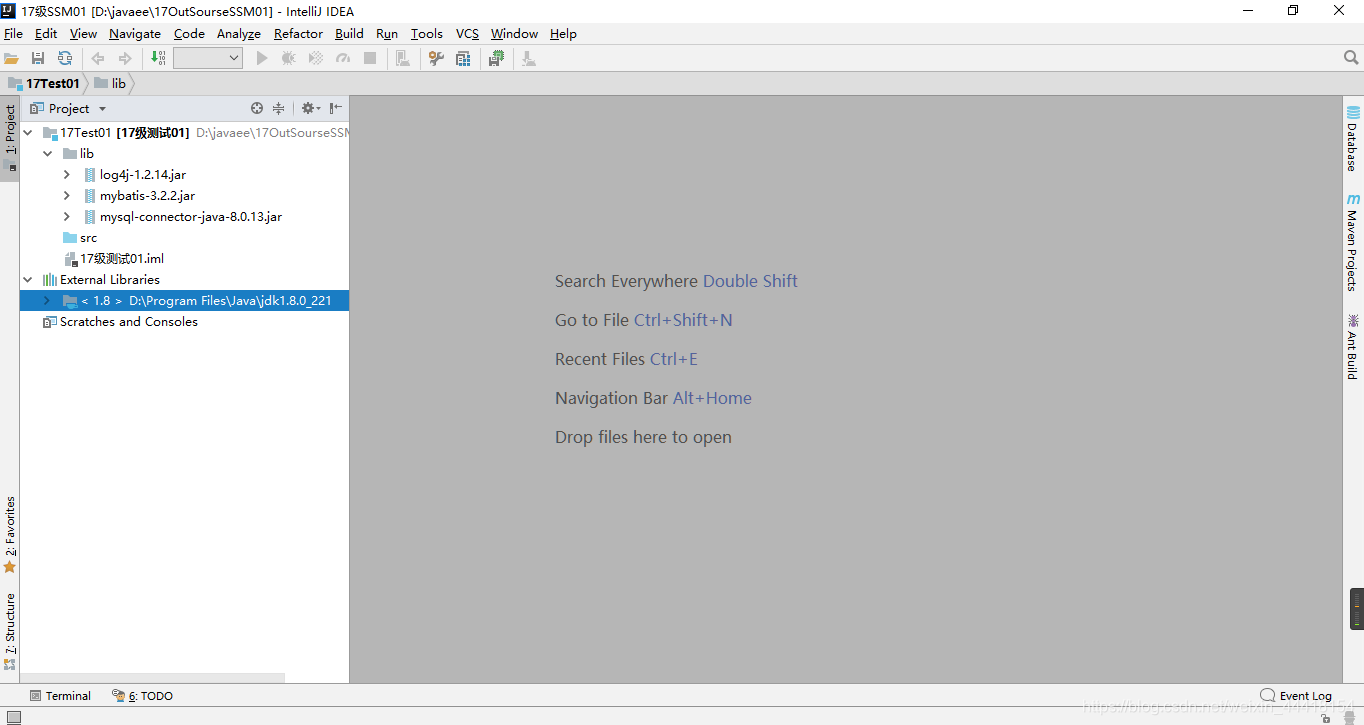Expand the JDK 1.8 library node

(x=47, y=301)
